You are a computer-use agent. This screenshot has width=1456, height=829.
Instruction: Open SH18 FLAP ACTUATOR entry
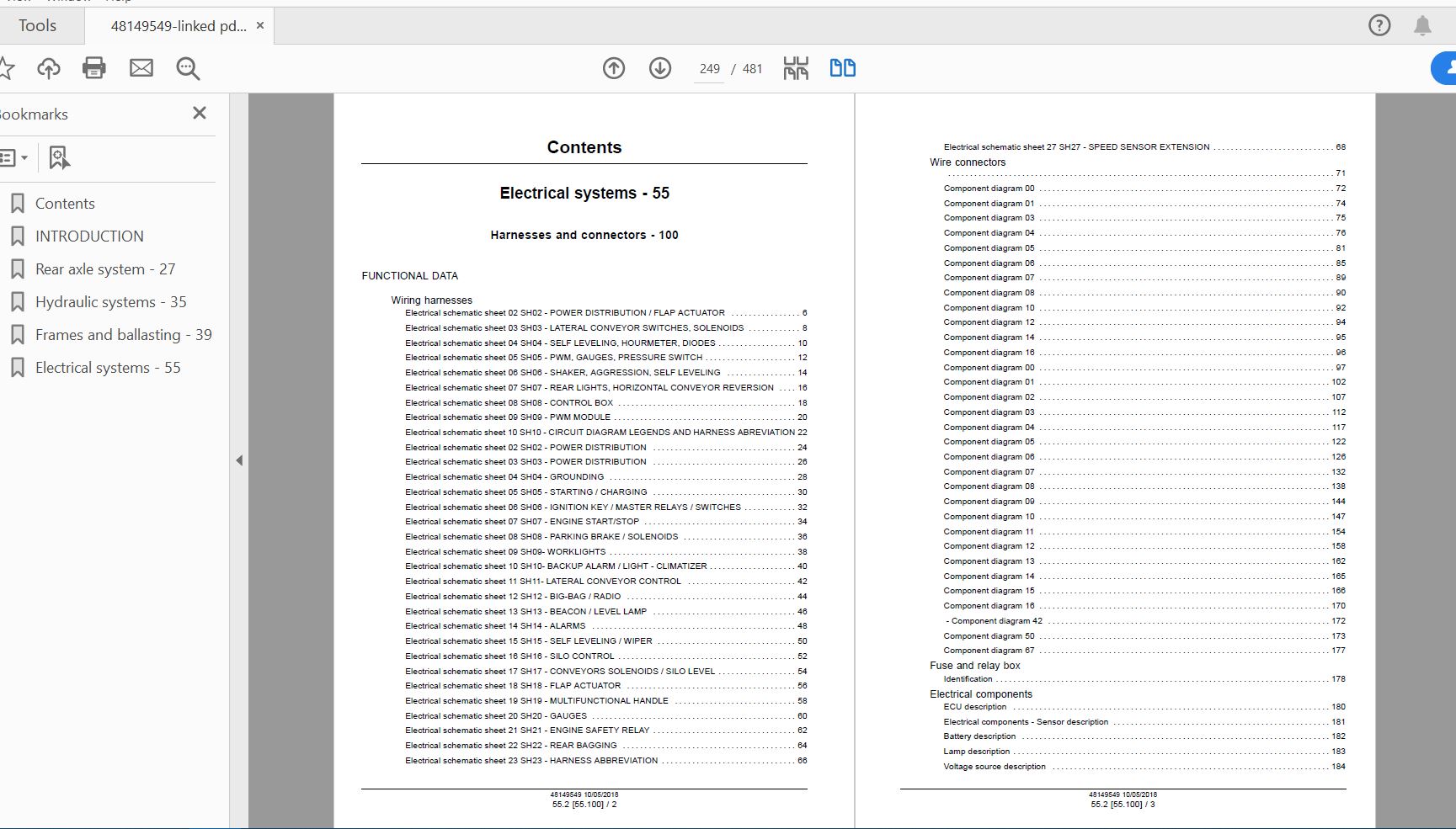[x=605, y=686]
